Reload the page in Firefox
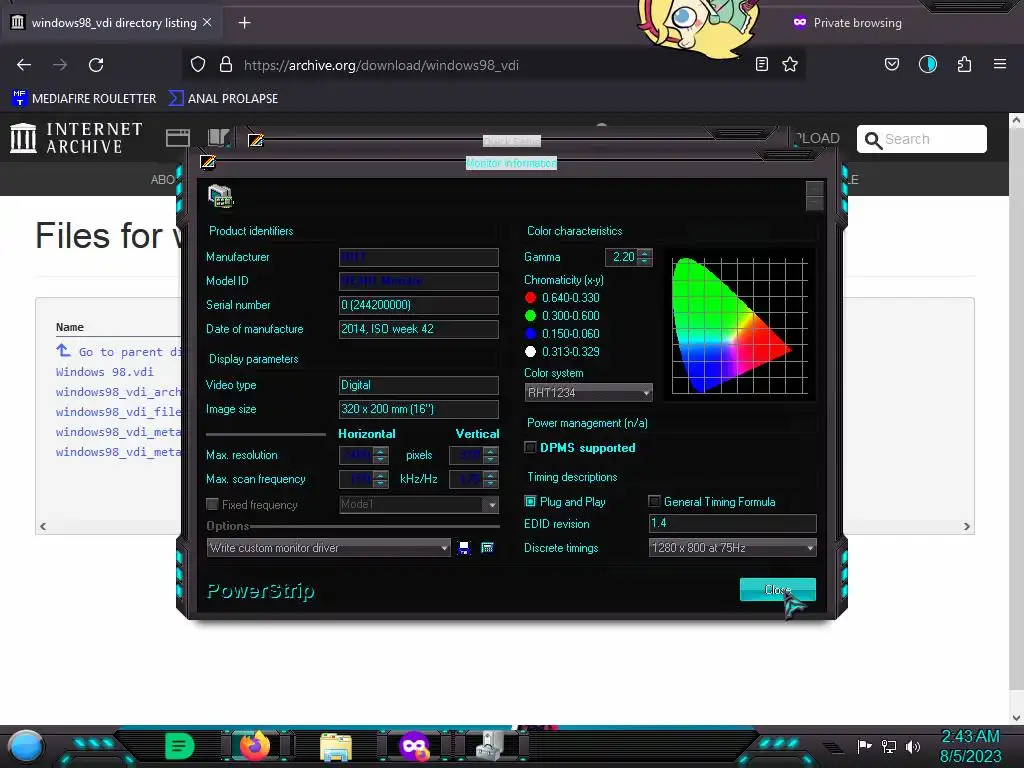The height and width of the screenshot is (768, 1024). click(x=96, y=65)
